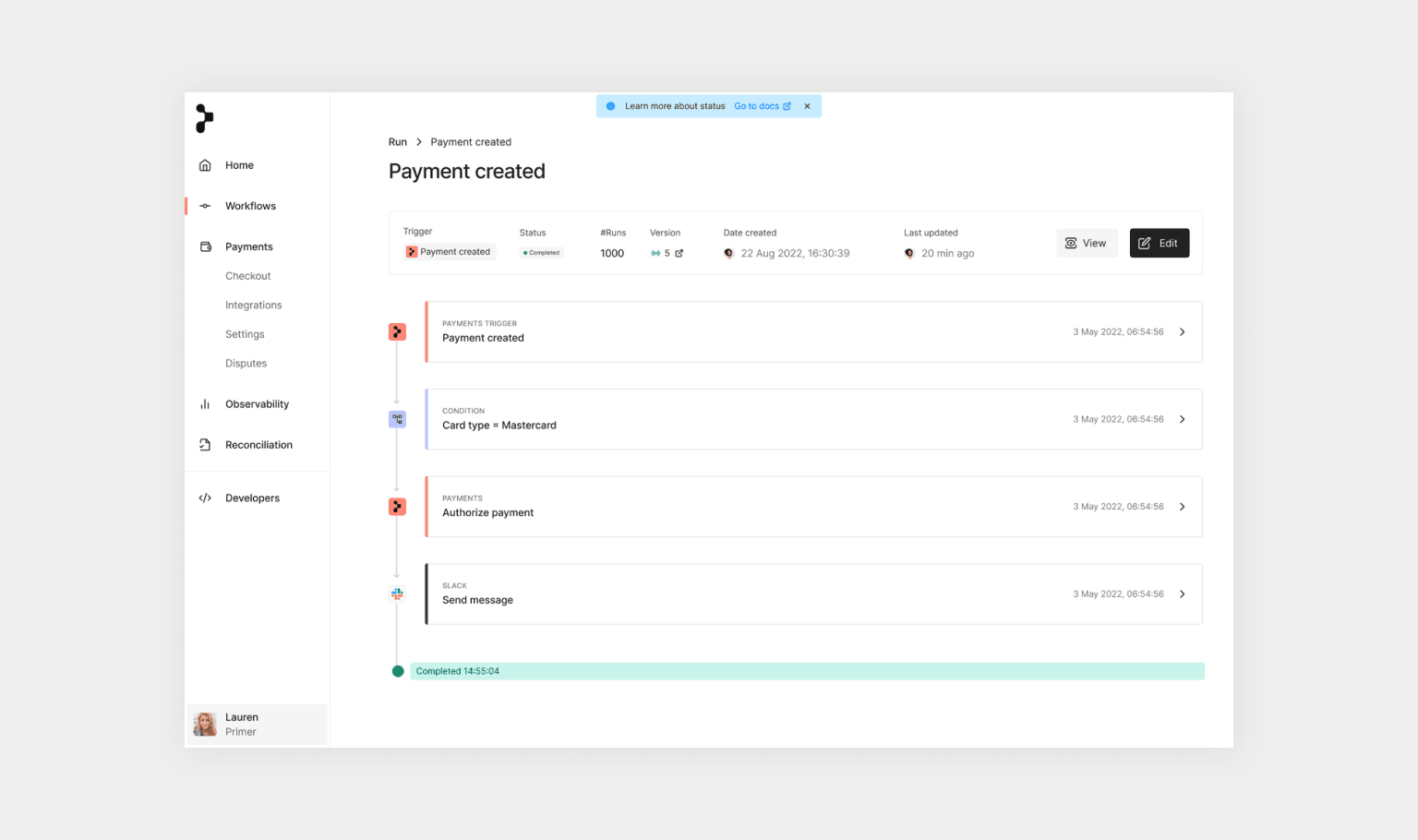Click the CONDITION step label
Image resolution: width=1418 pixels, height=840 pixels.
463,411
